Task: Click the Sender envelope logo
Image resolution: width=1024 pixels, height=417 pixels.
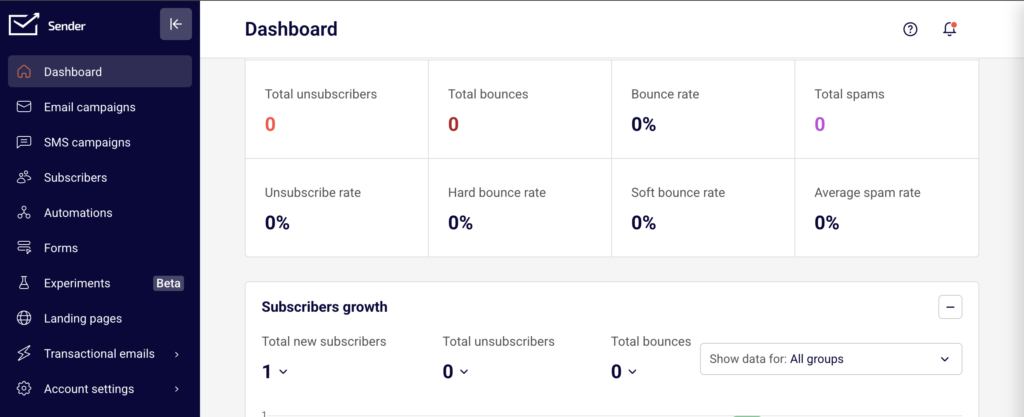Action: pyautogui.click(x=24, y=25)
